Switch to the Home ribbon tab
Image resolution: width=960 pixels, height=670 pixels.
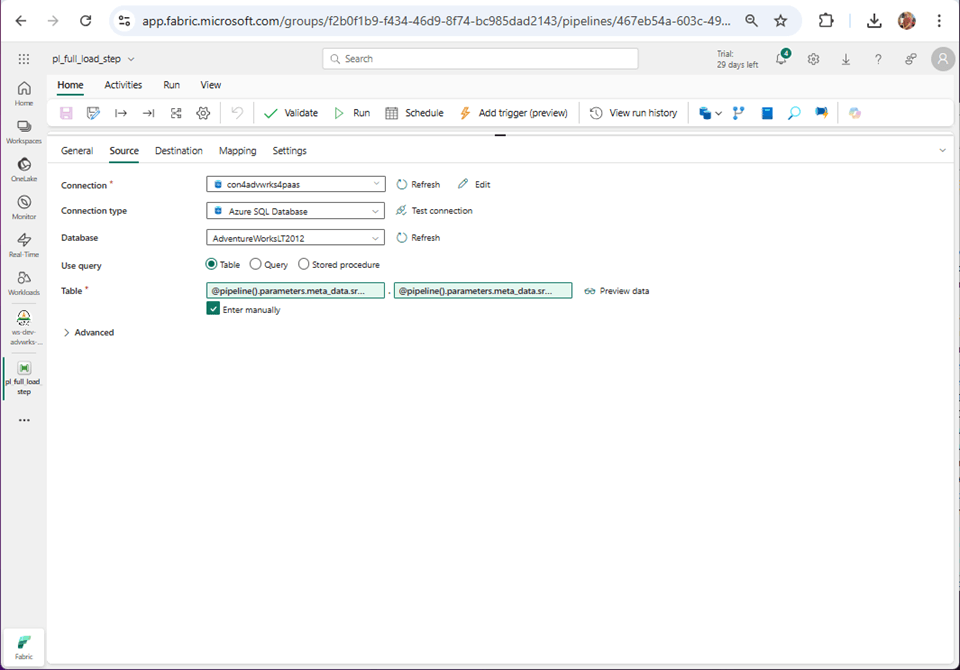[x=70, y=85]
